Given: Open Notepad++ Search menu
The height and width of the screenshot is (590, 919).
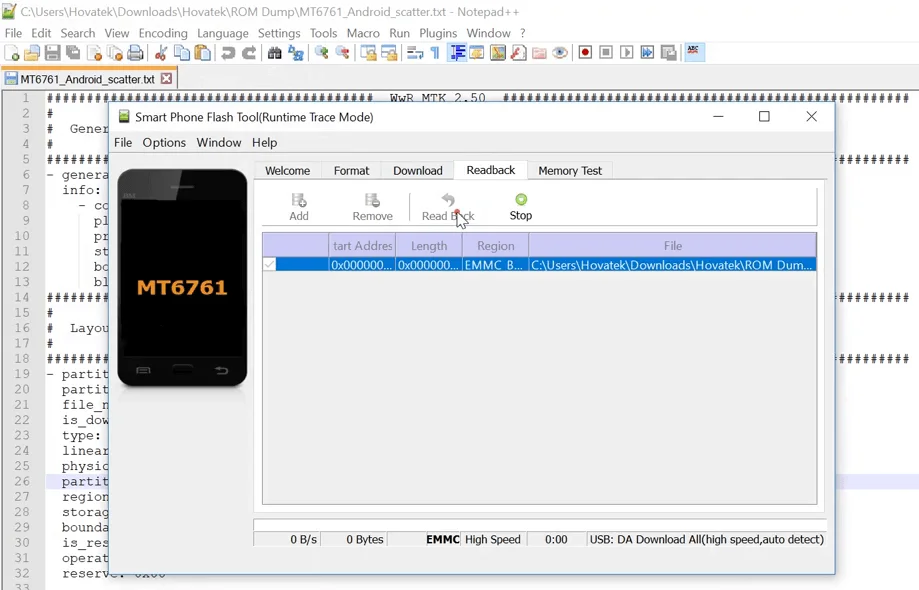Looking at the screenshot, I should (77, 33).
